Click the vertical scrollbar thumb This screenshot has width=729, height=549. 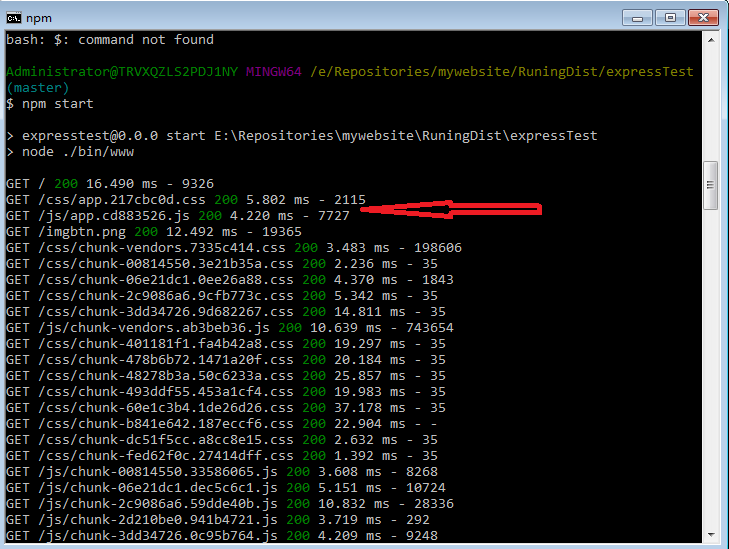pyautogui.click(x=710, y=185)
